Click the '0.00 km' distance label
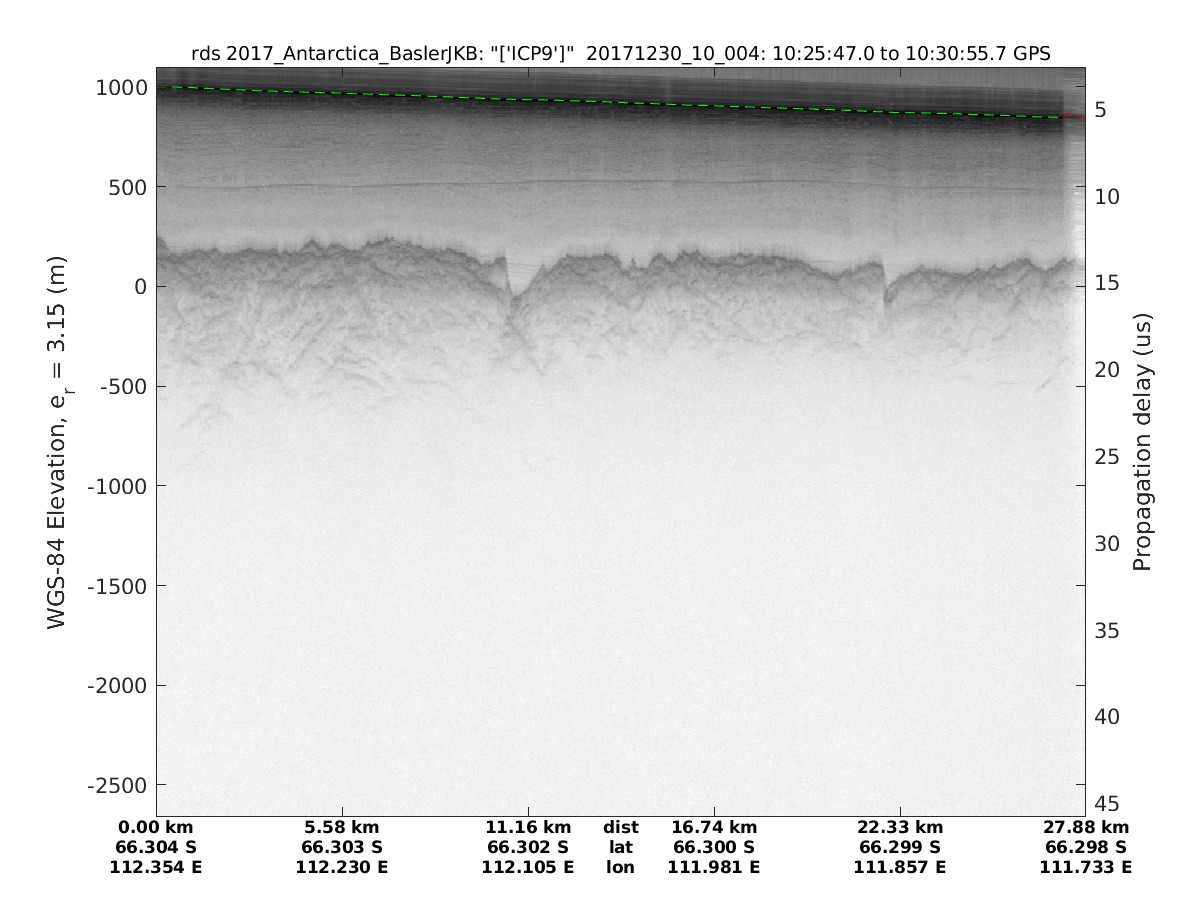 pyautogui.click(x=156, y=827)
